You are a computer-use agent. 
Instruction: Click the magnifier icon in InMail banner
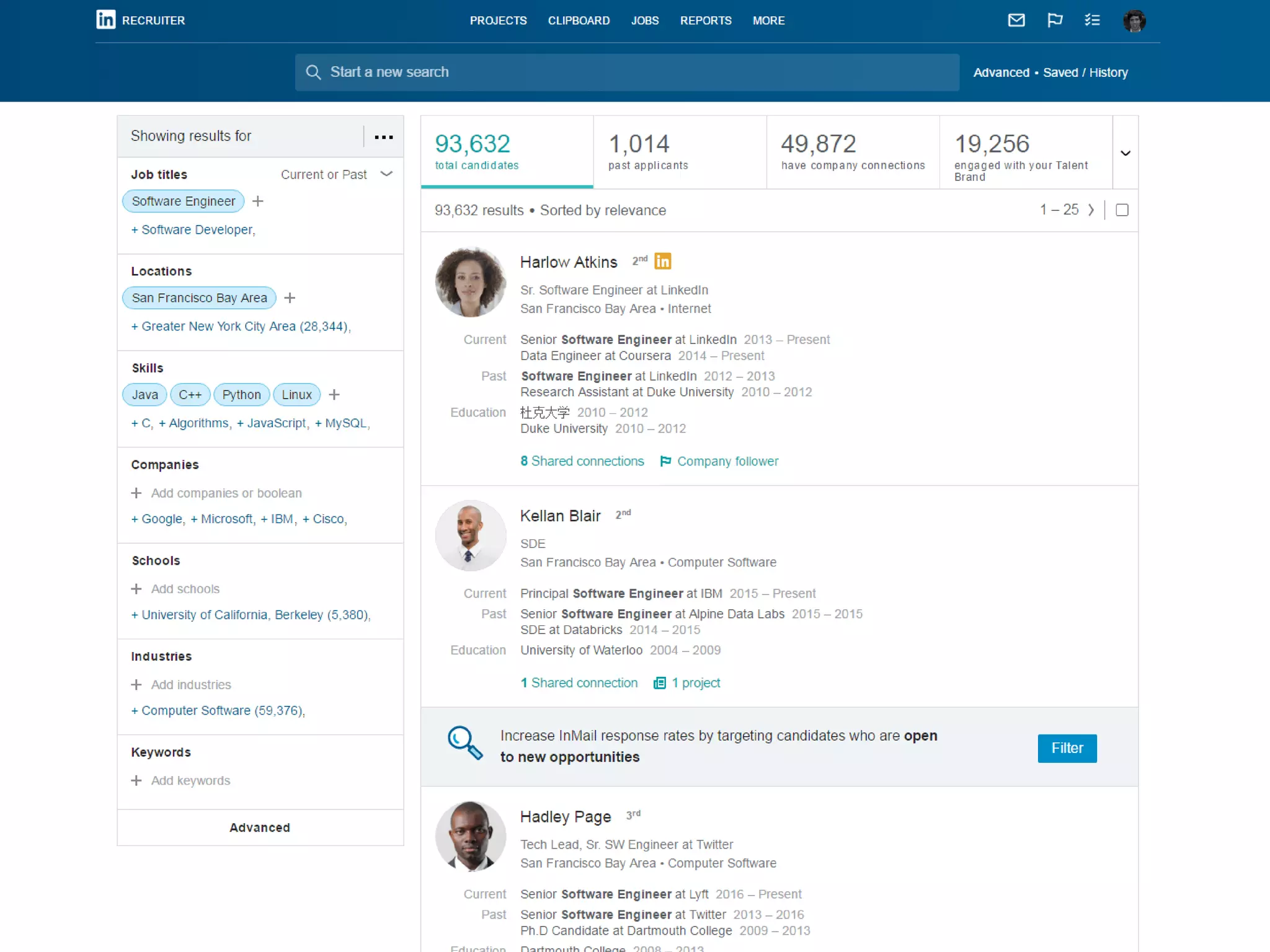pyautogui.click(x=465, y=743)
